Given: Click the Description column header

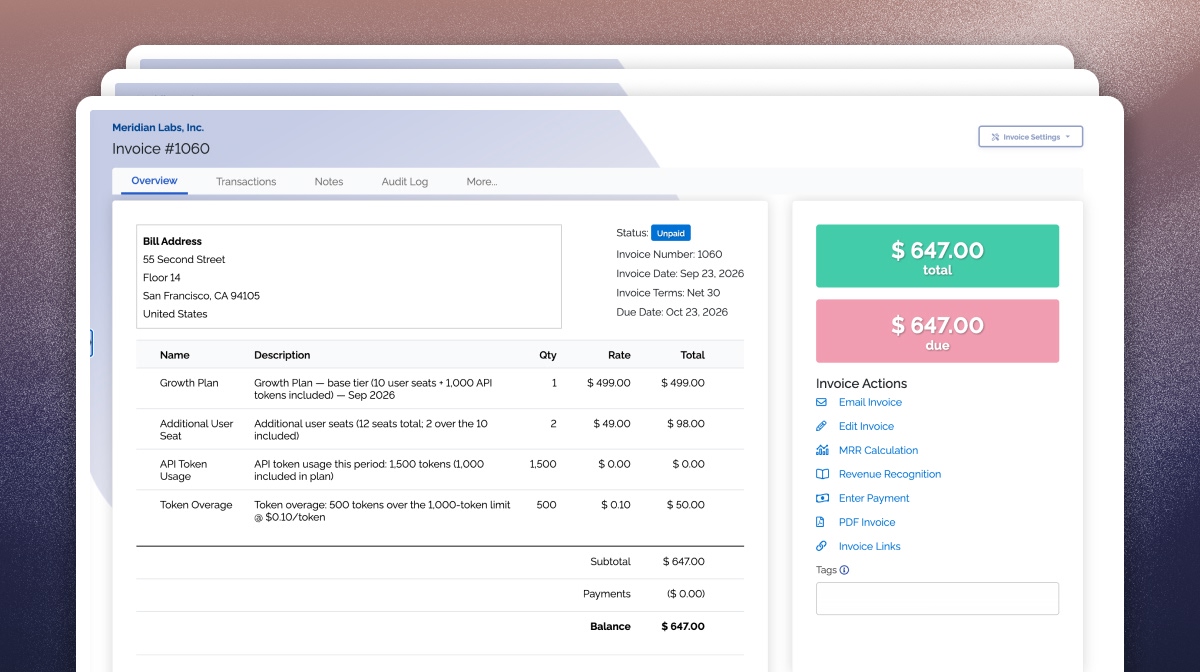Looking at the screenshot, I should click(282, 355).
